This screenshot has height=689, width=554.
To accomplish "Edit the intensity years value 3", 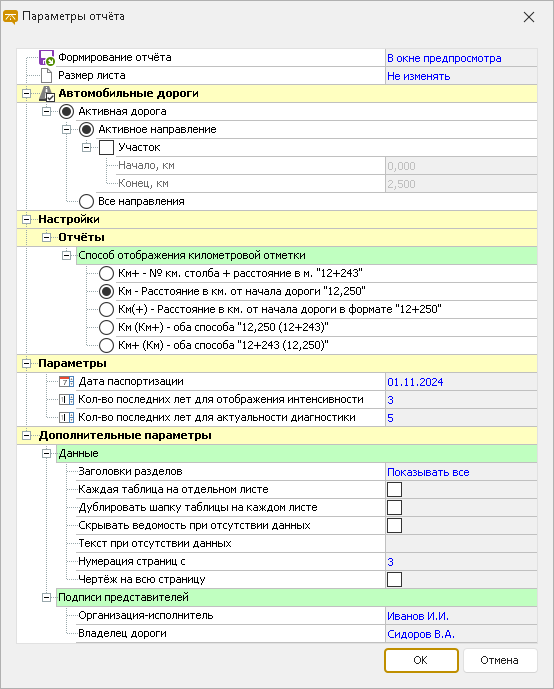I will 461,400.
